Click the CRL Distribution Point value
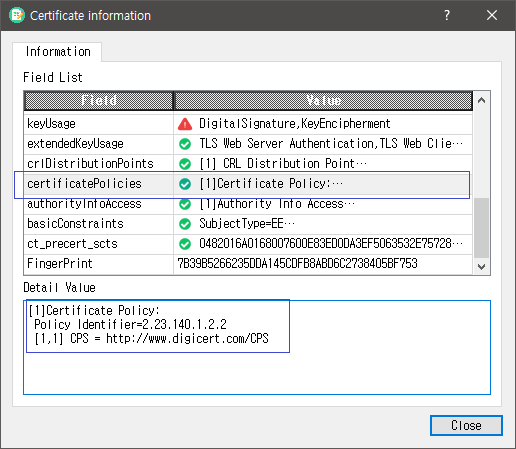 coord(283,164)
